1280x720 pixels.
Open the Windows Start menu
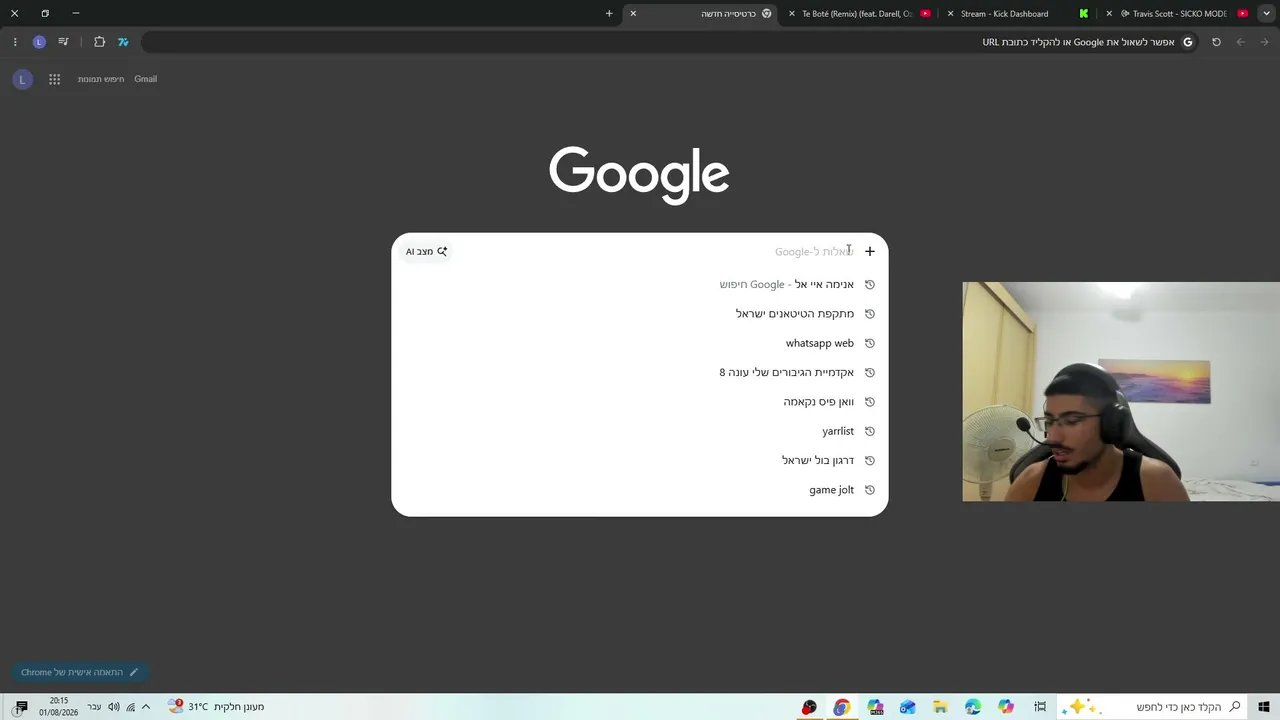click(x=1264, y=707)
